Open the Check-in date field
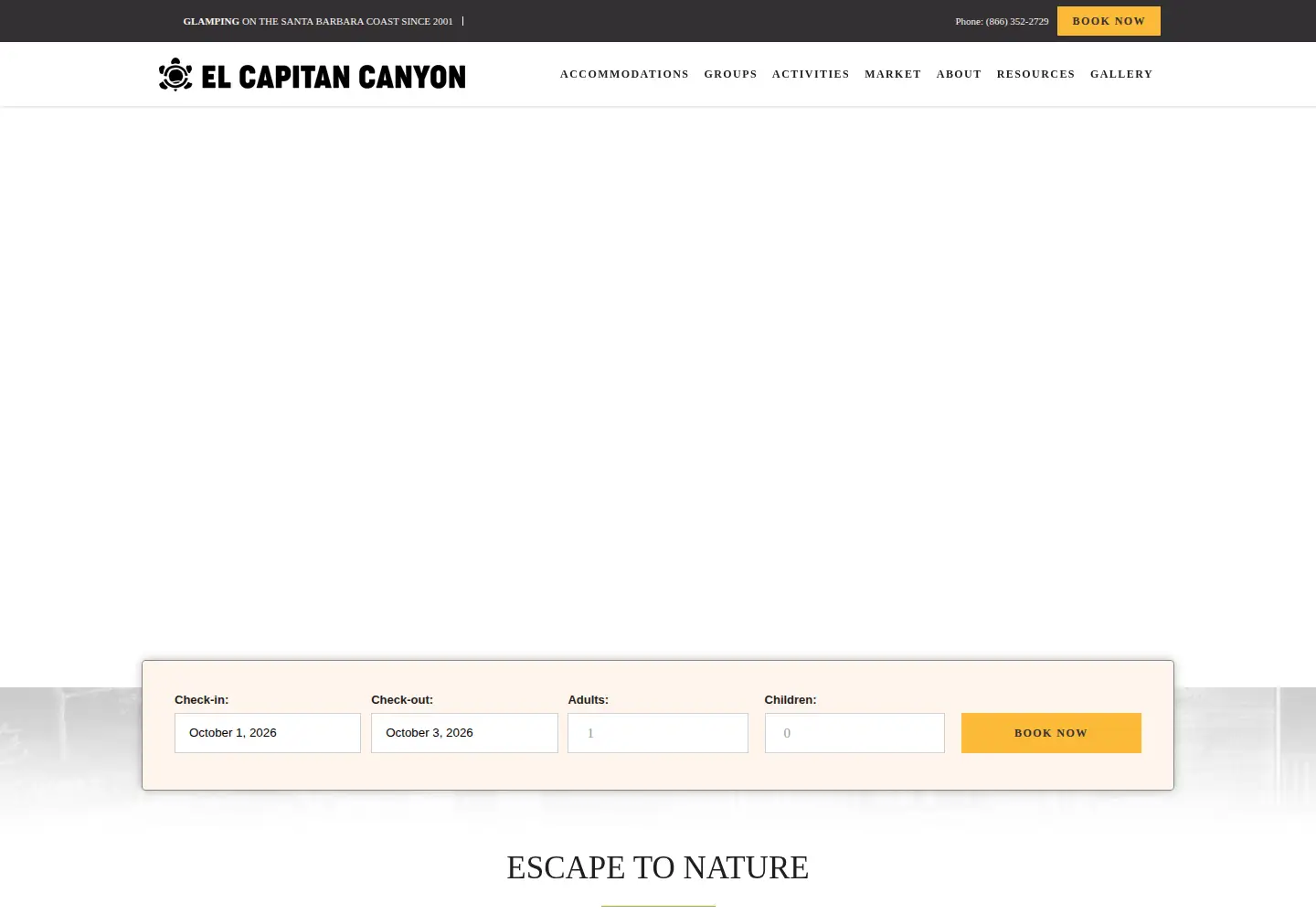Image resolution: width=1316 pixels, height=914 pixels. coord(268,733)
